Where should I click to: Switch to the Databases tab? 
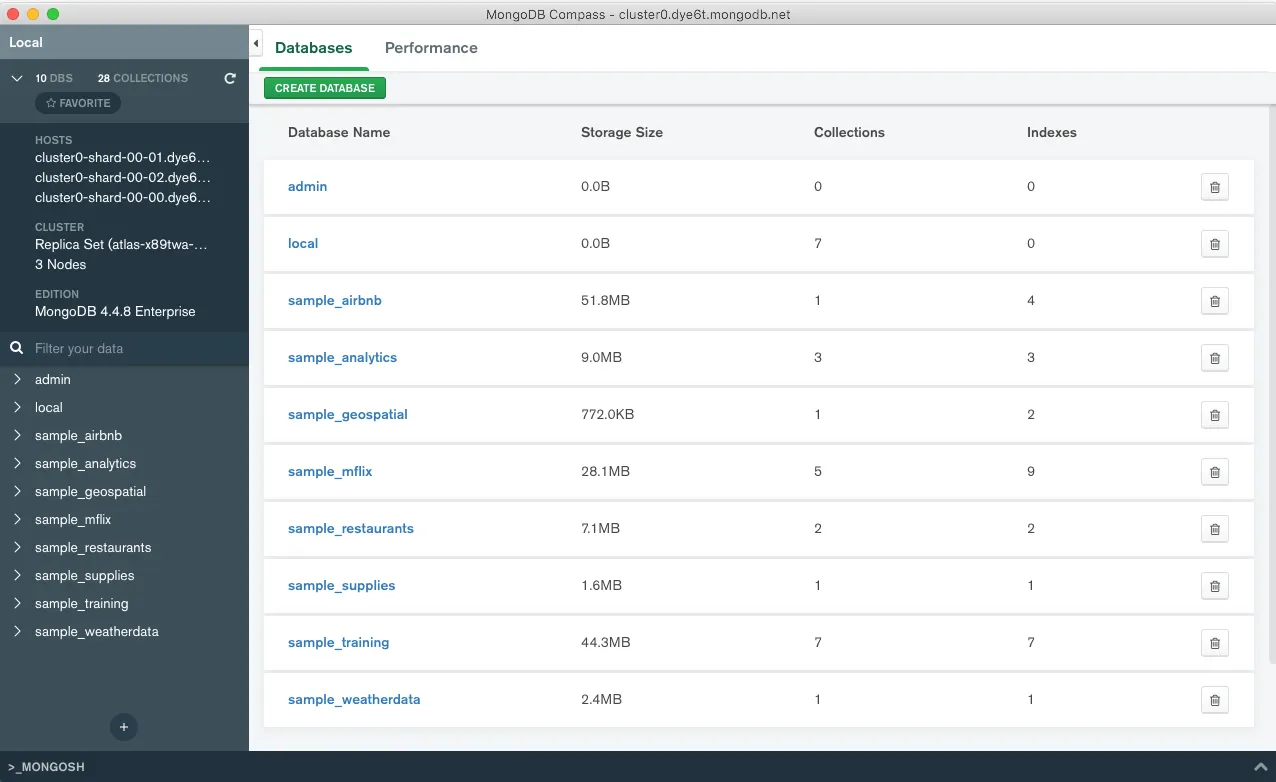click(x=314, y=48)
